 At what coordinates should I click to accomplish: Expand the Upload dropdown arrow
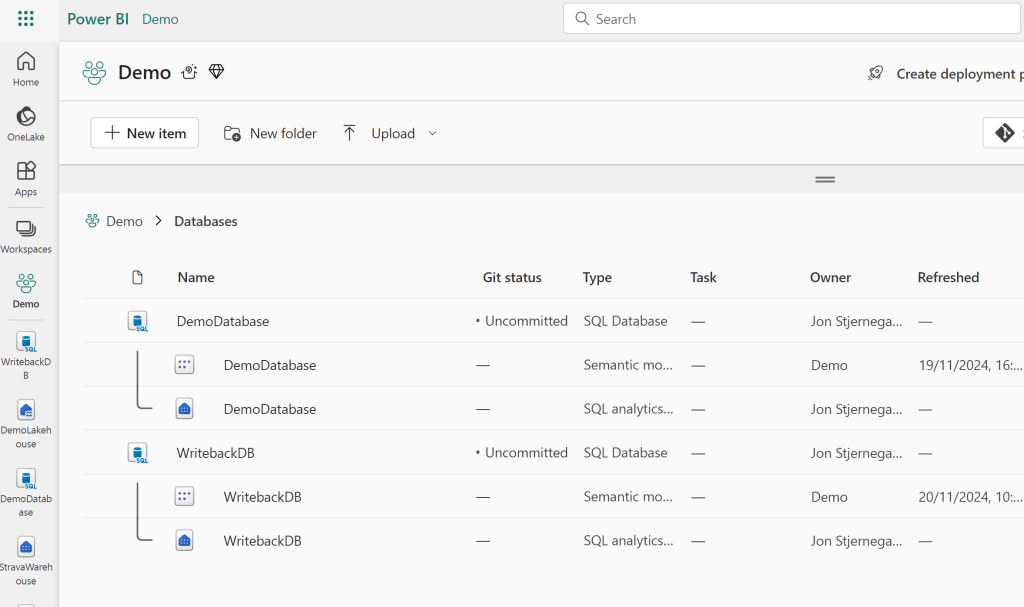click(433, 133)
